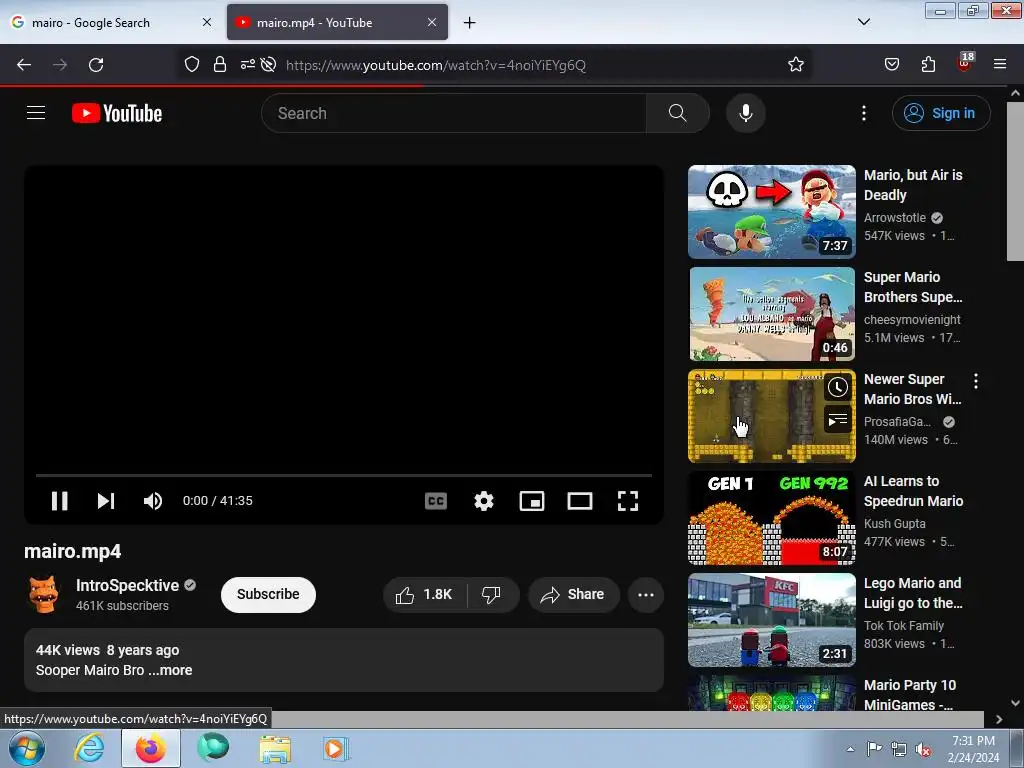1024x768 pixels.
Task: Open Windows Media Player on taskbar
Action: tap(336, 748)
